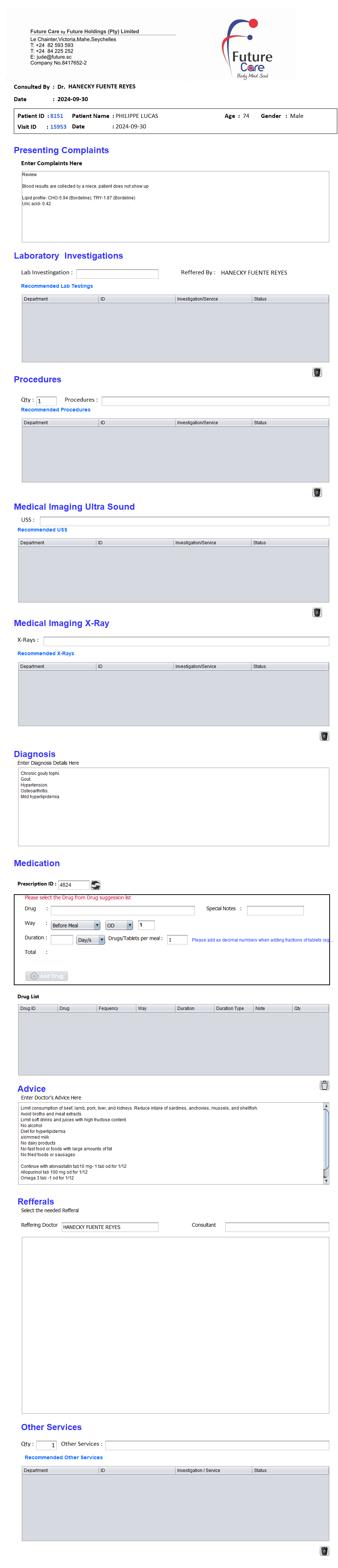Click trash icon below the Drug List table
The width and height of the screenshot is (338, 1568).
click(x=324, y=1085)
